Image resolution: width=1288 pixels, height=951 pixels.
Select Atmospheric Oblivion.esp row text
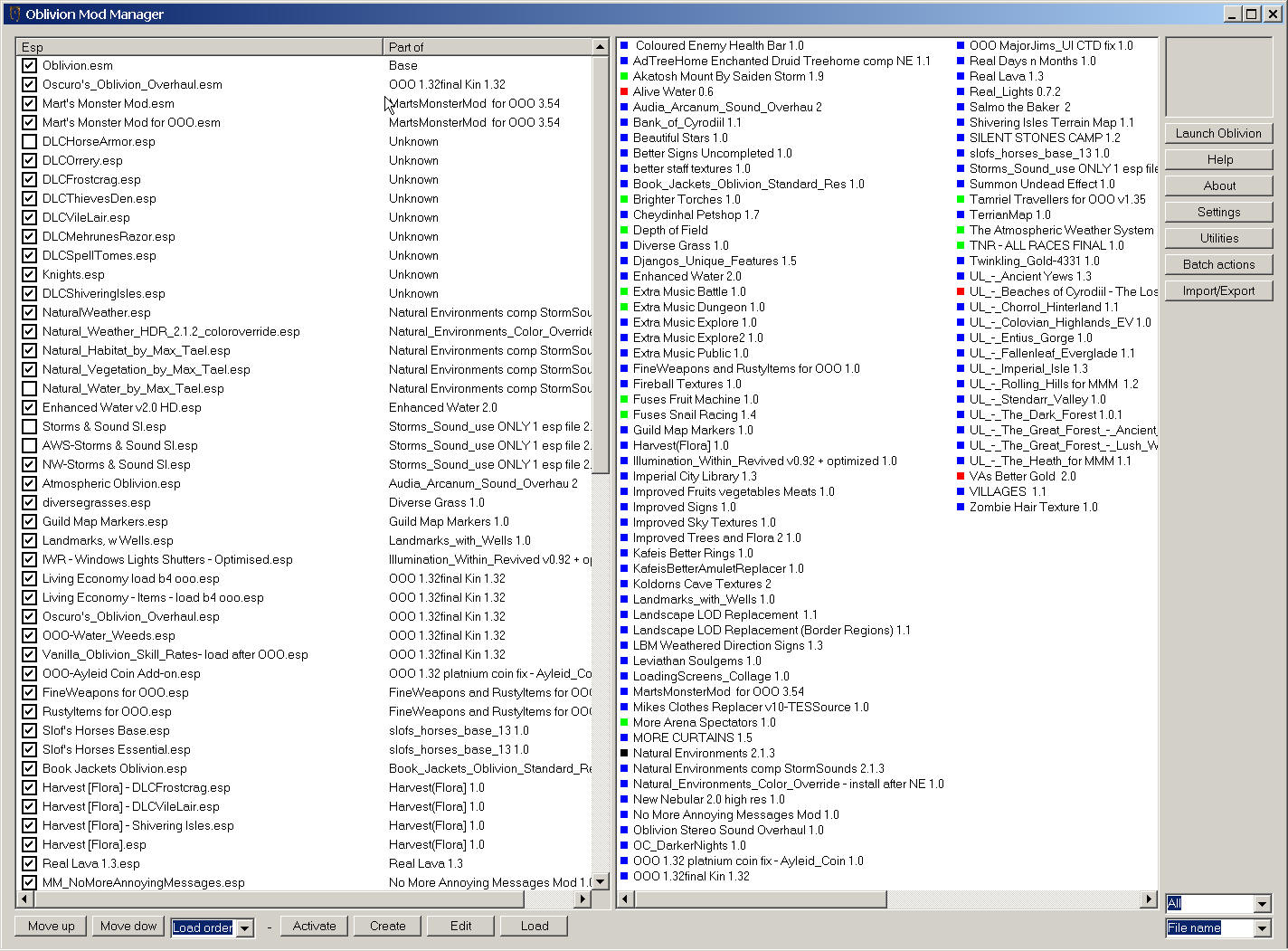(111, 483)
